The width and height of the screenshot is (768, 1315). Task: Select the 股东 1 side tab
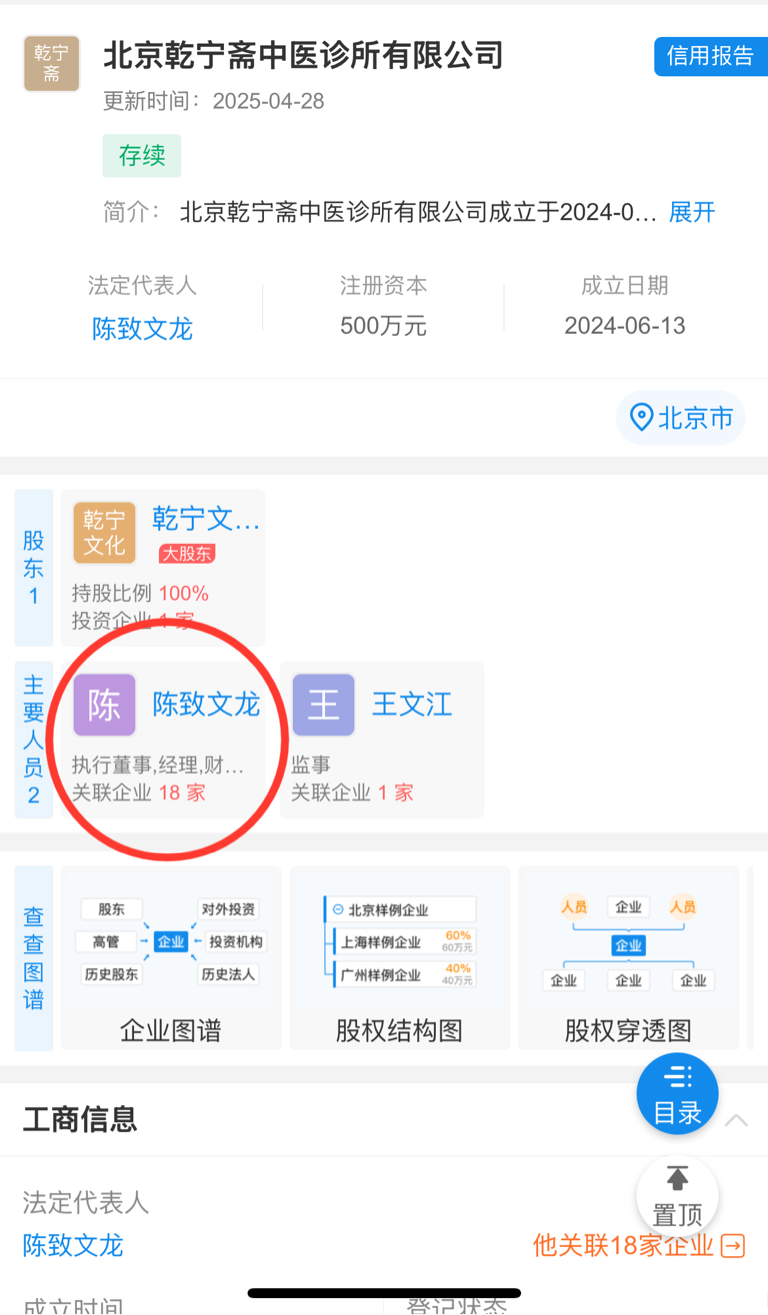[x=34, y=568]
